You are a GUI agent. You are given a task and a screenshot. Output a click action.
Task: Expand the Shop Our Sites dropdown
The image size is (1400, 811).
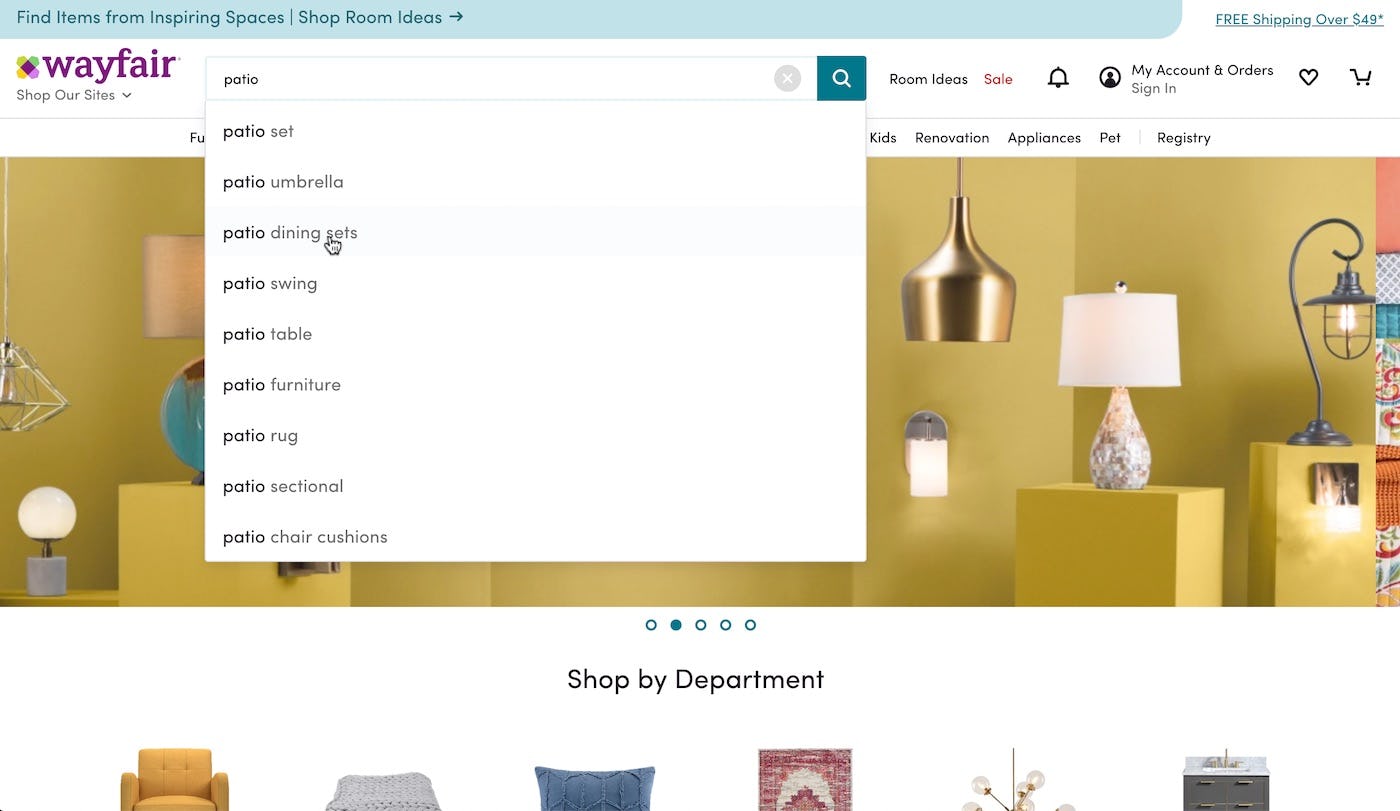tap(74, 95)
